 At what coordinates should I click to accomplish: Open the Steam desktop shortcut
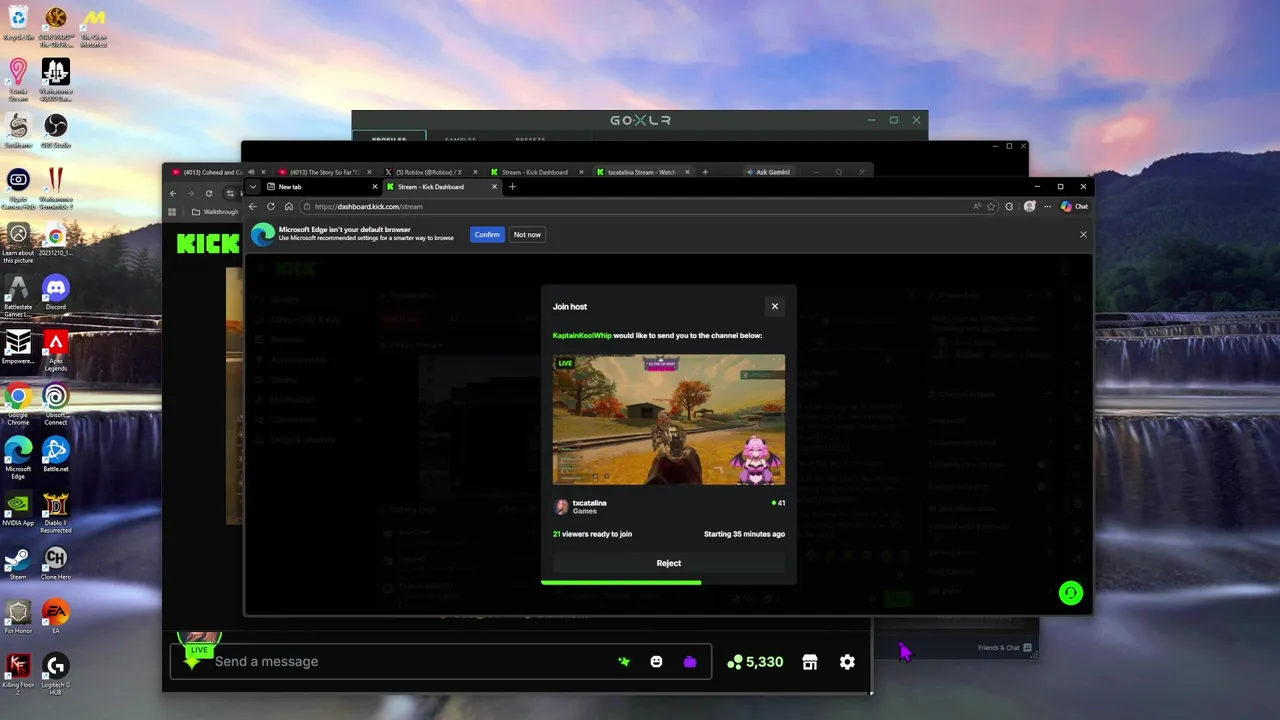pyautogui.click(x=18, y=562)
